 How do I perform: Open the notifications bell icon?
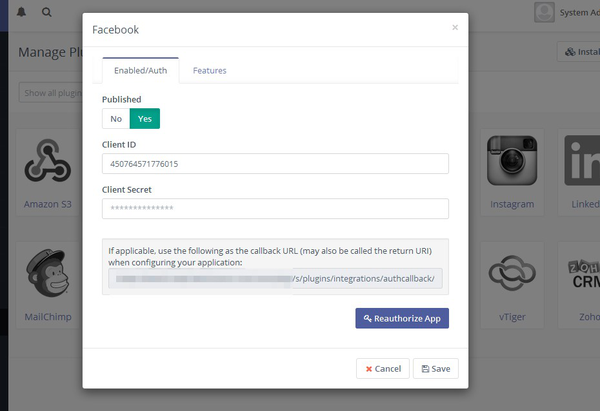coord(21,12)
